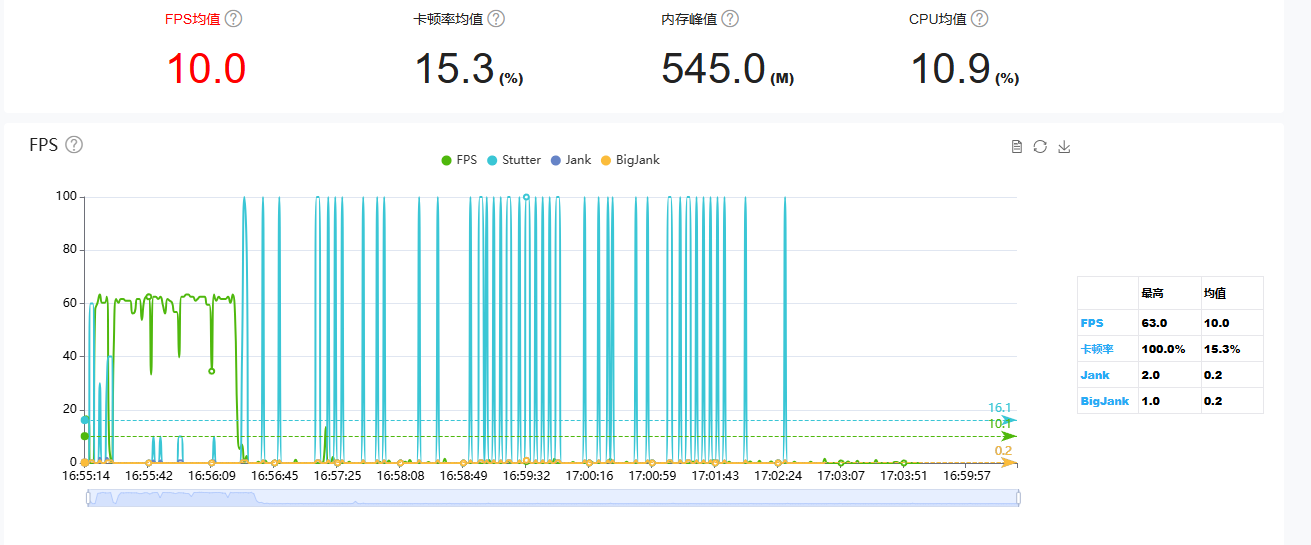Open chart data view document icon

click(x=1017, y=147)
